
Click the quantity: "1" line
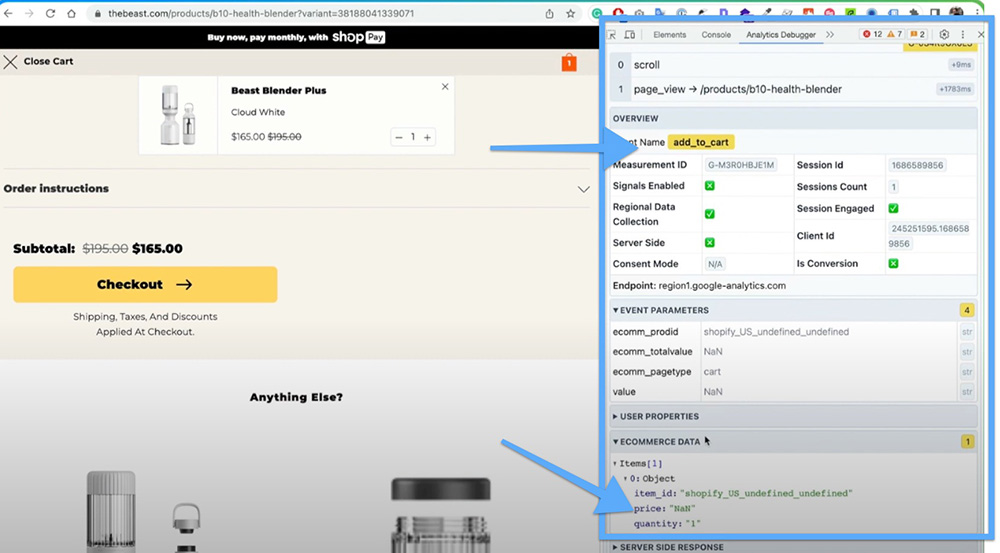(667, 524)
